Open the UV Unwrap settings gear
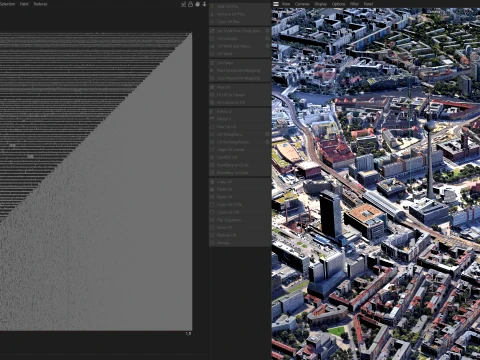The width and height of the screenshot is (480, 360). click(x=267, y=38)
